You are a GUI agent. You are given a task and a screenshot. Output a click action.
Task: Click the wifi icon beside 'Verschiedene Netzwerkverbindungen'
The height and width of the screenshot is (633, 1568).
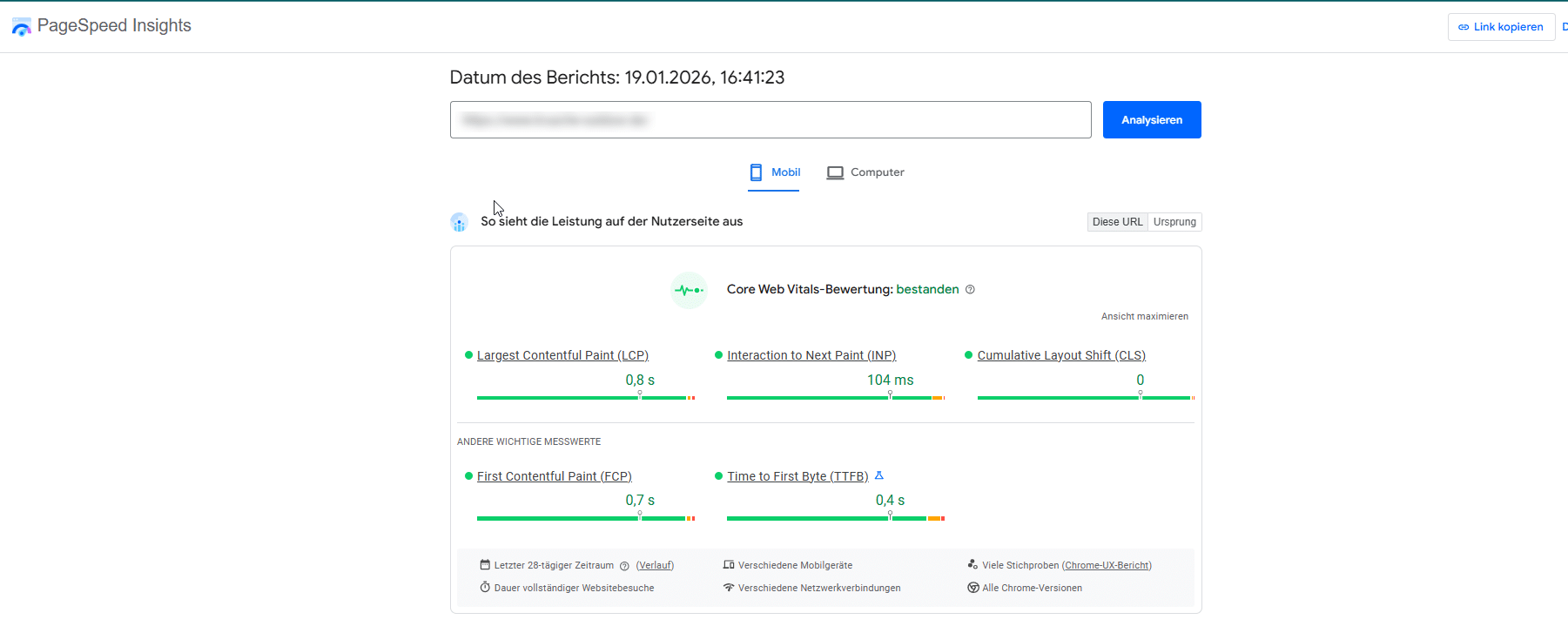(729, 587)
